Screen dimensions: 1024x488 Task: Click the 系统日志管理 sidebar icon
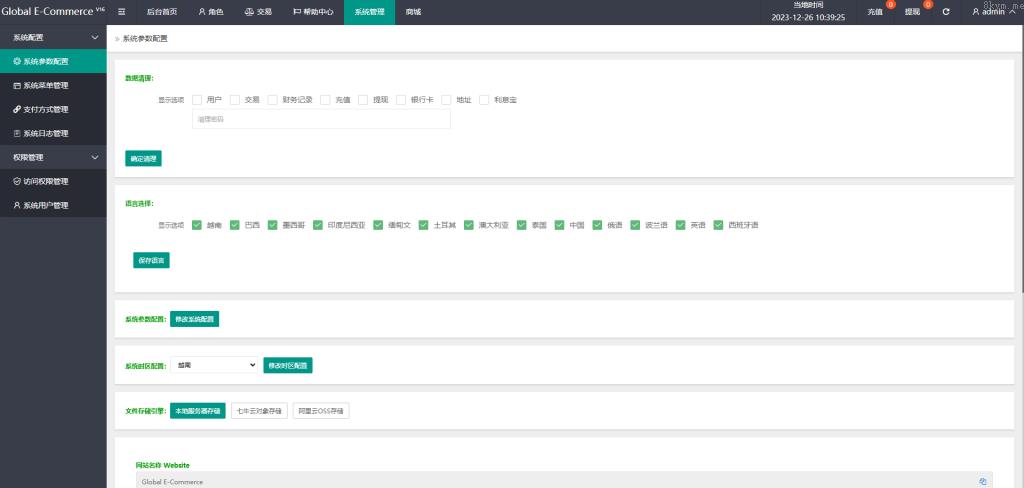(x=17, y=133)
